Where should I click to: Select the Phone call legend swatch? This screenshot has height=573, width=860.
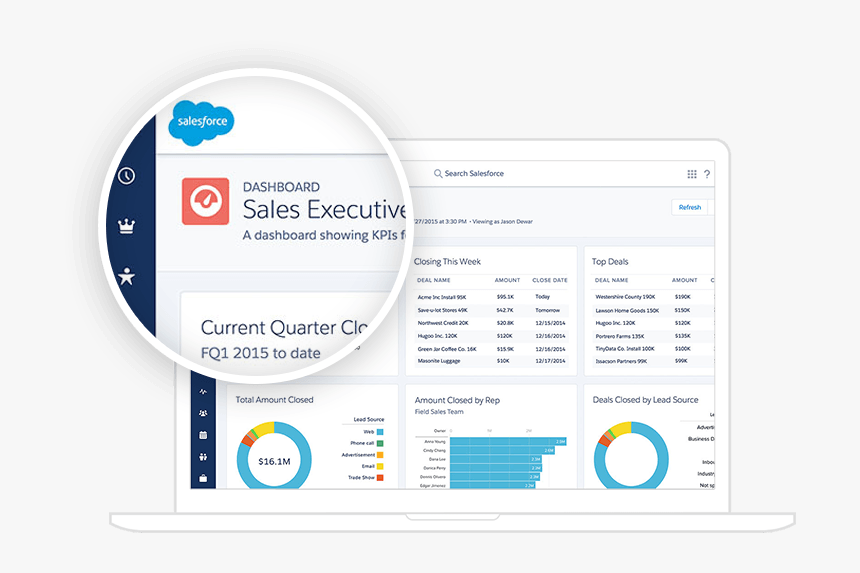(x=380, y=443)
